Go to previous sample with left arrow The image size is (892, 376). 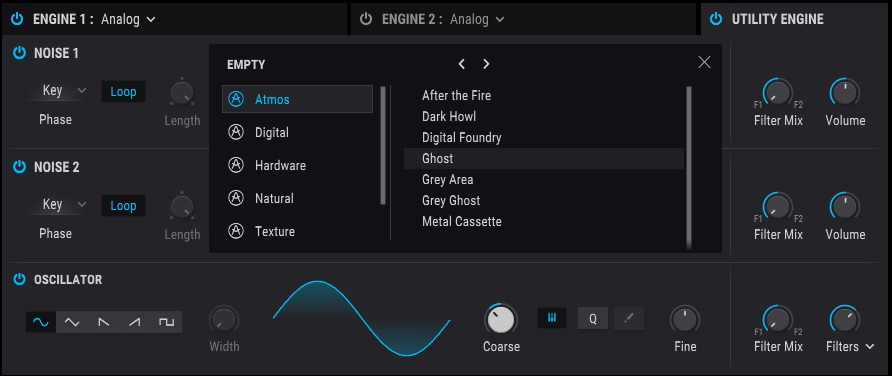click(461, 64)
